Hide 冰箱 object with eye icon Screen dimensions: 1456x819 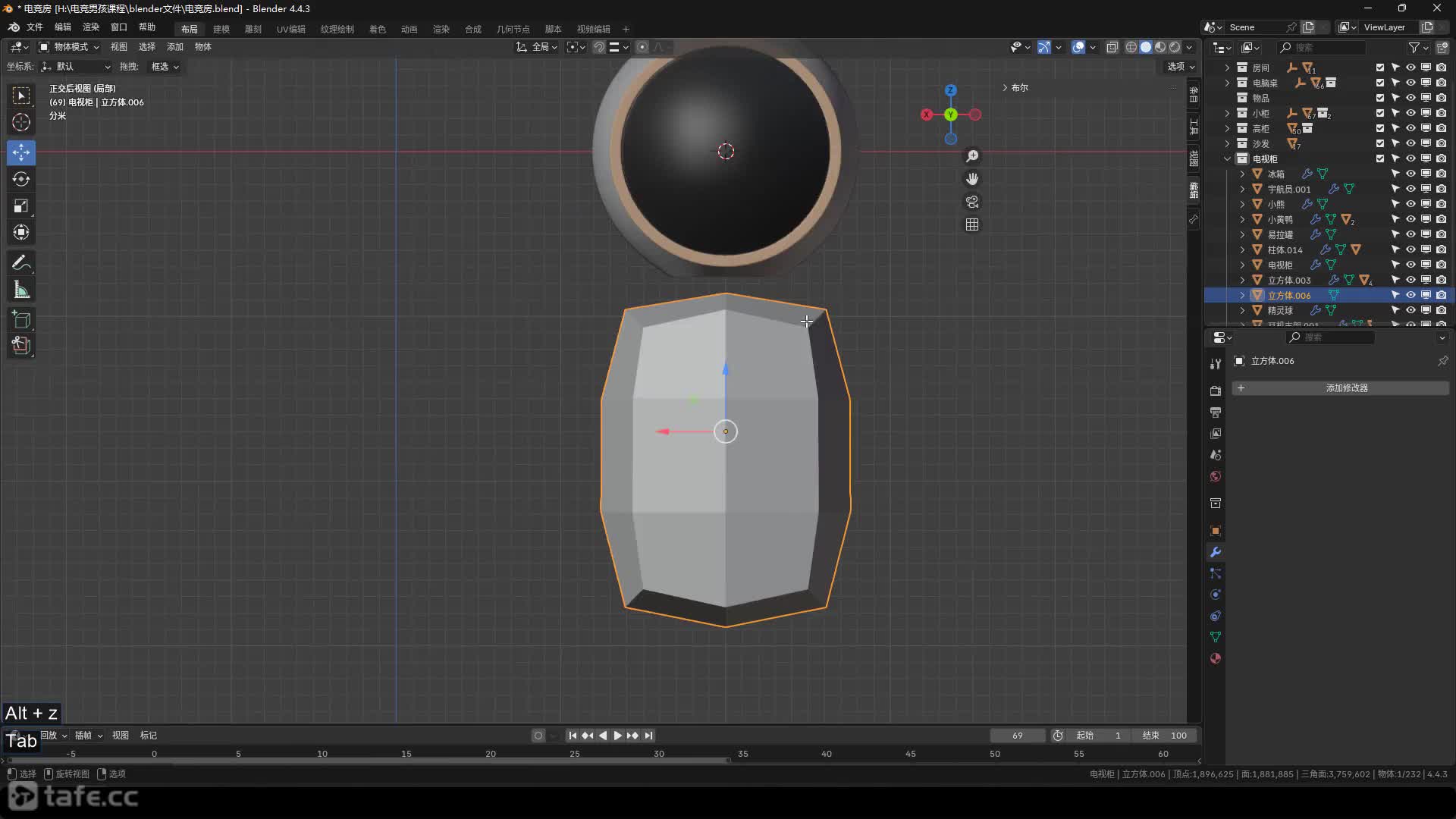(1410, 174)
